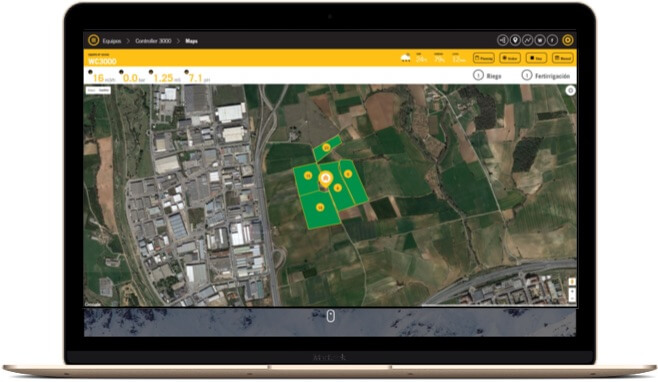658x382 pixels.
Task: Toggle the Fertirrigación status indicator
Action: (526, 75)
